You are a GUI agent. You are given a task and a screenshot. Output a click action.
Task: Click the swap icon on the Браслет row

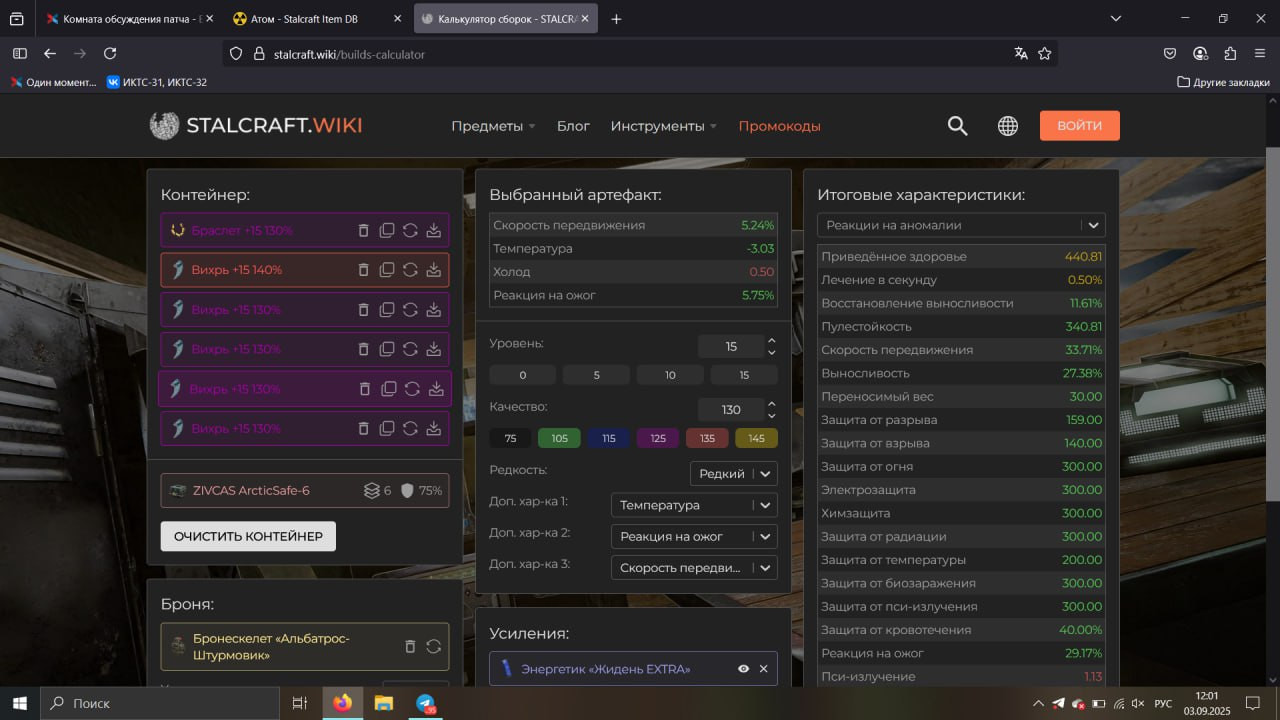pos(410,230)
